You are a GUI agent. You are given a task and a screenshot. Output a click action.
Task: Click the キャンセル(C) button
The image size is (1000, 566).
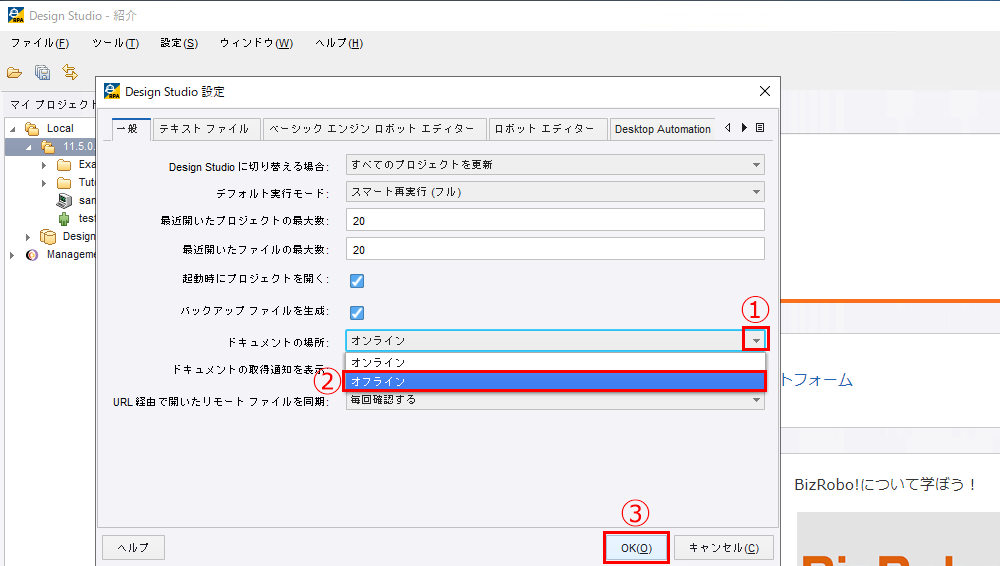pos(724,548)
